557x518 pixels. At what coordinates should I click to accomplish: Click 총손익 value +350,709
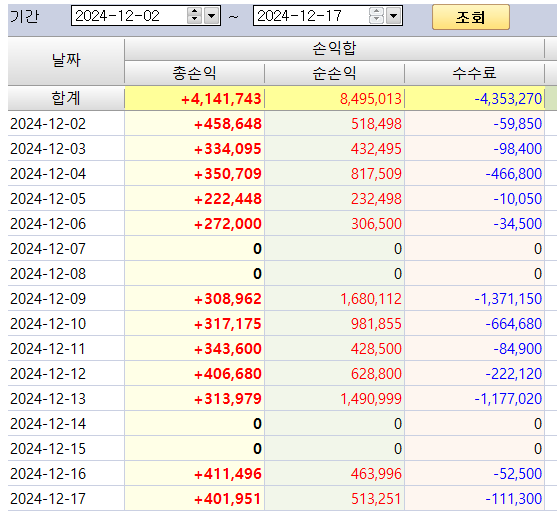tap(228, 174)
